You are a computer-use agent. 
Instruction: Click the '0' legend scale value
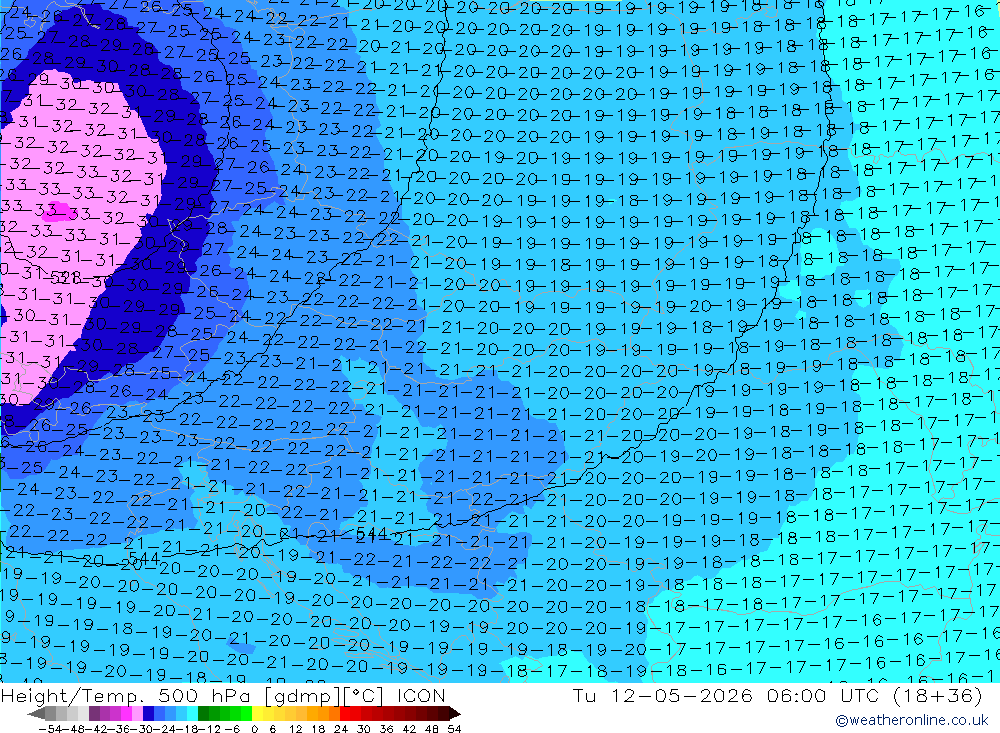[x=254, y=729]
